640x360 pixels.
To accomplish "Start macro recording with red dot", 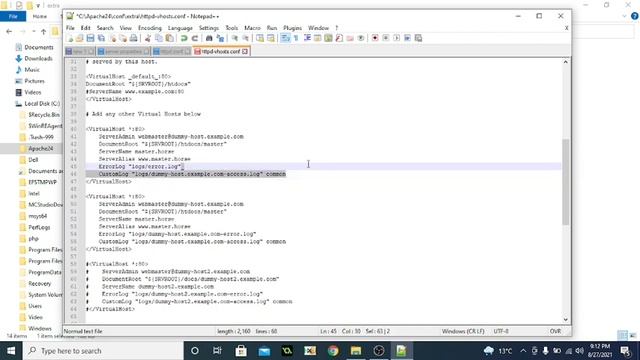I will click(375, 38).
